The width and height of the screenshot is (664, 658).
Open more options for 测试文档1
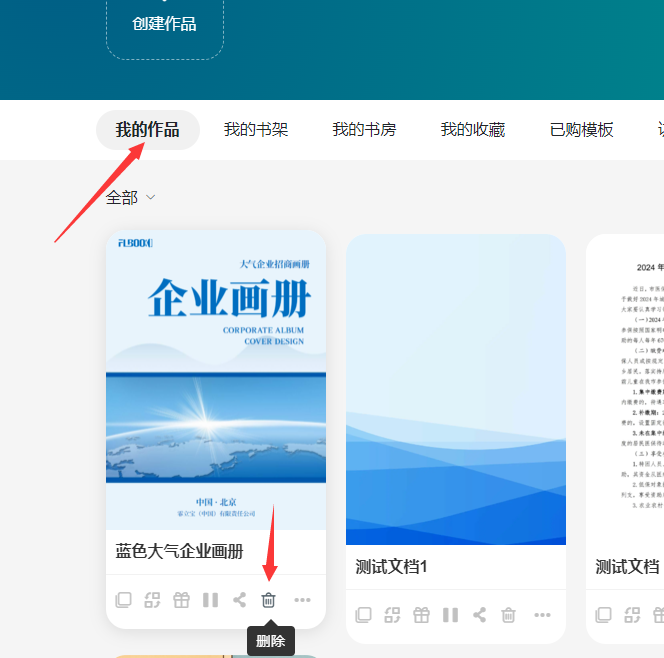pyautogui.click(x=542, y=615)
